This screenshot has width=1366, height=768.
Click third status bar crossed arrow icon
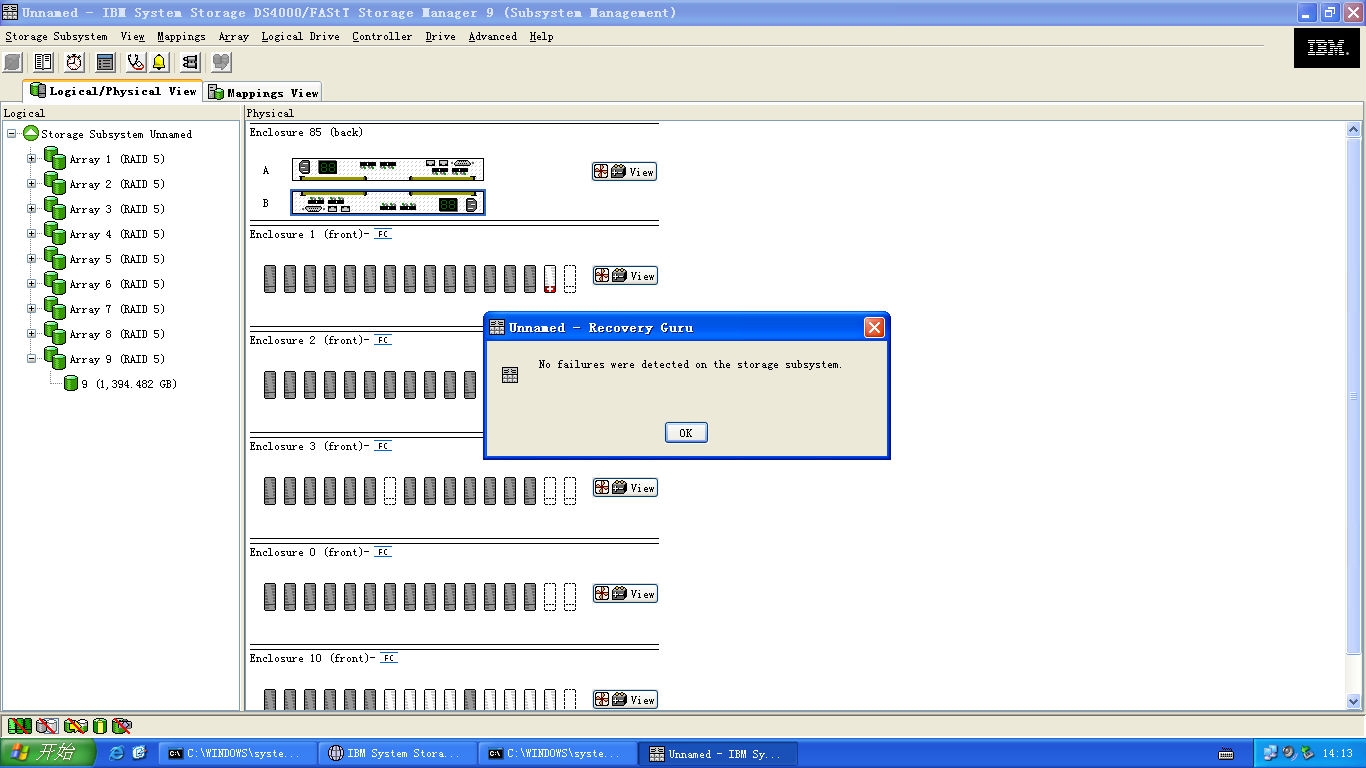(75, 726)
